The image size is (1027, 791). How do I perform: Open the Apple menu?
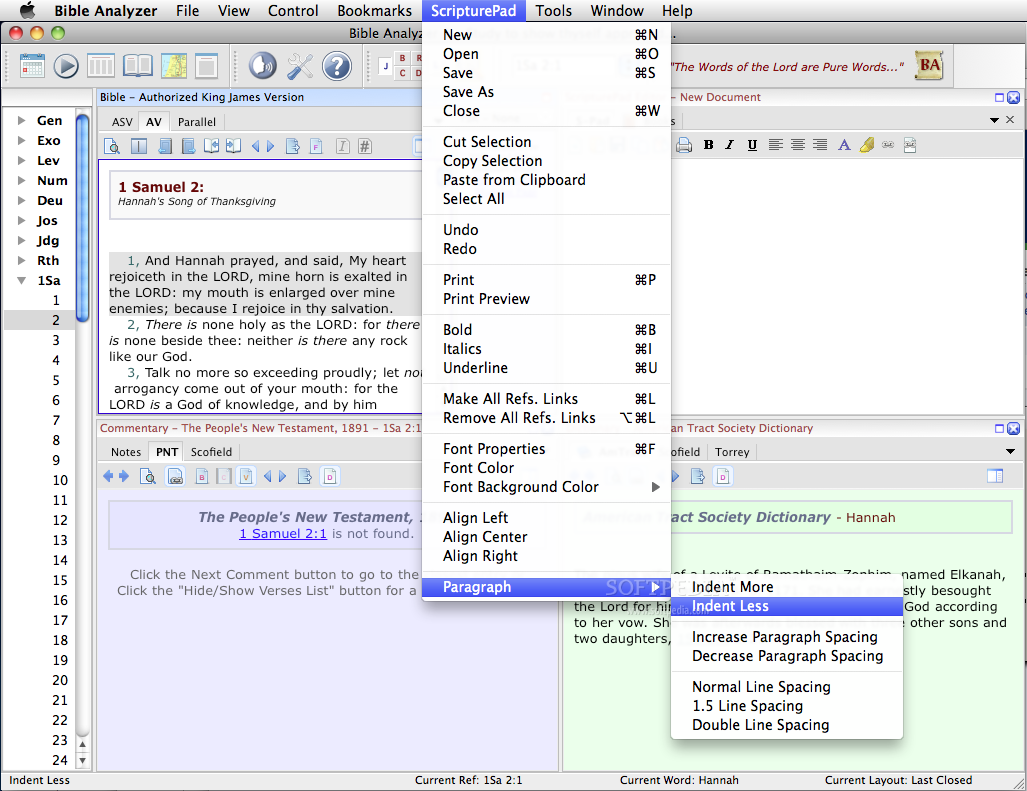pos(27,10)
